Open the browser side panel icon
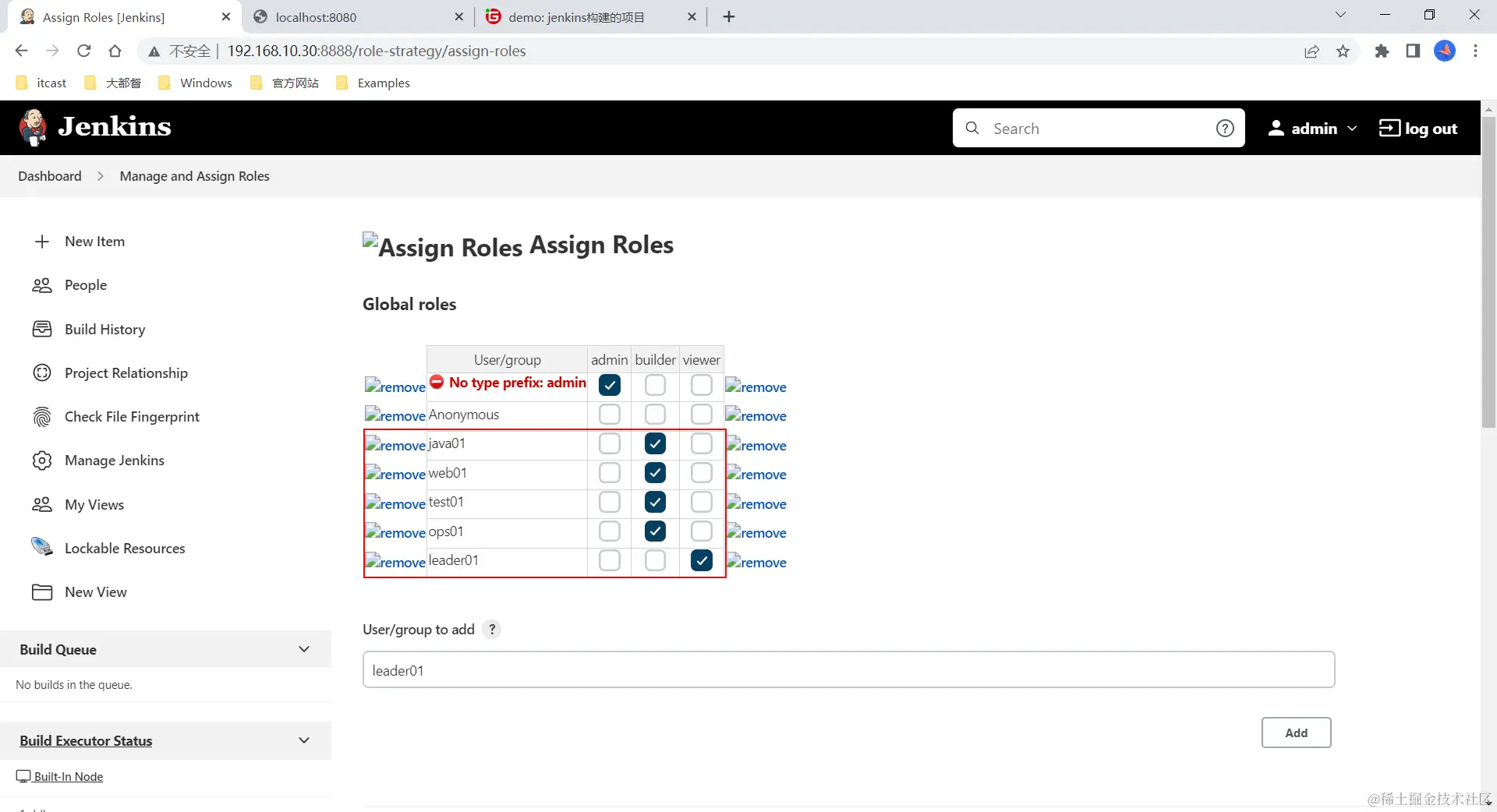Viewport: 1497px width, 812px height. [1413, 51]
